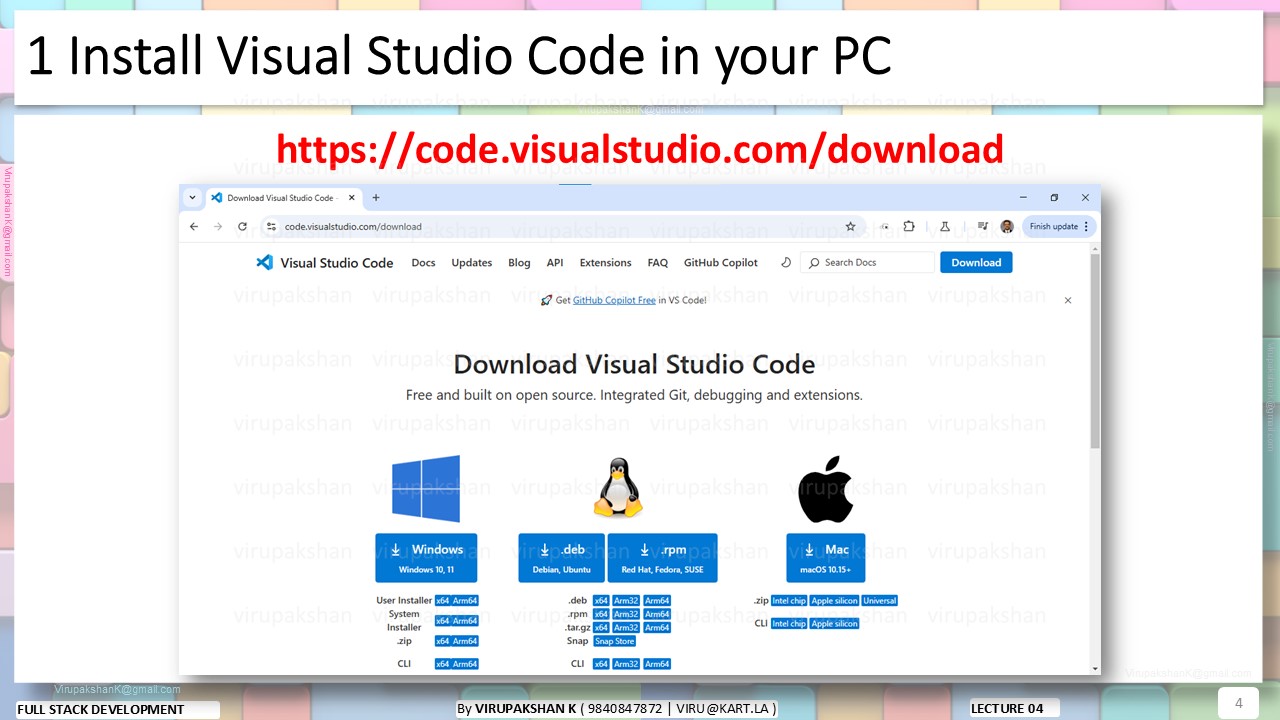Click the blue Download button in header

pos(976,263)
